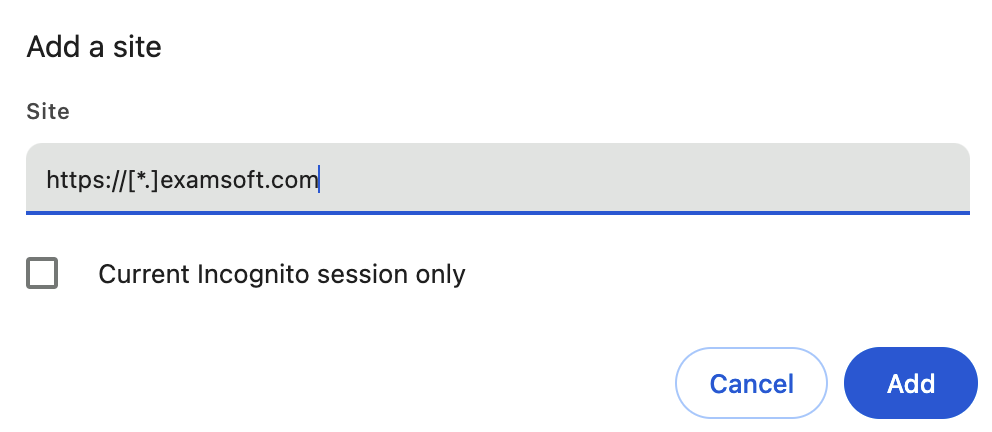Click the "Current Incognito session only" label

point(281,273)
